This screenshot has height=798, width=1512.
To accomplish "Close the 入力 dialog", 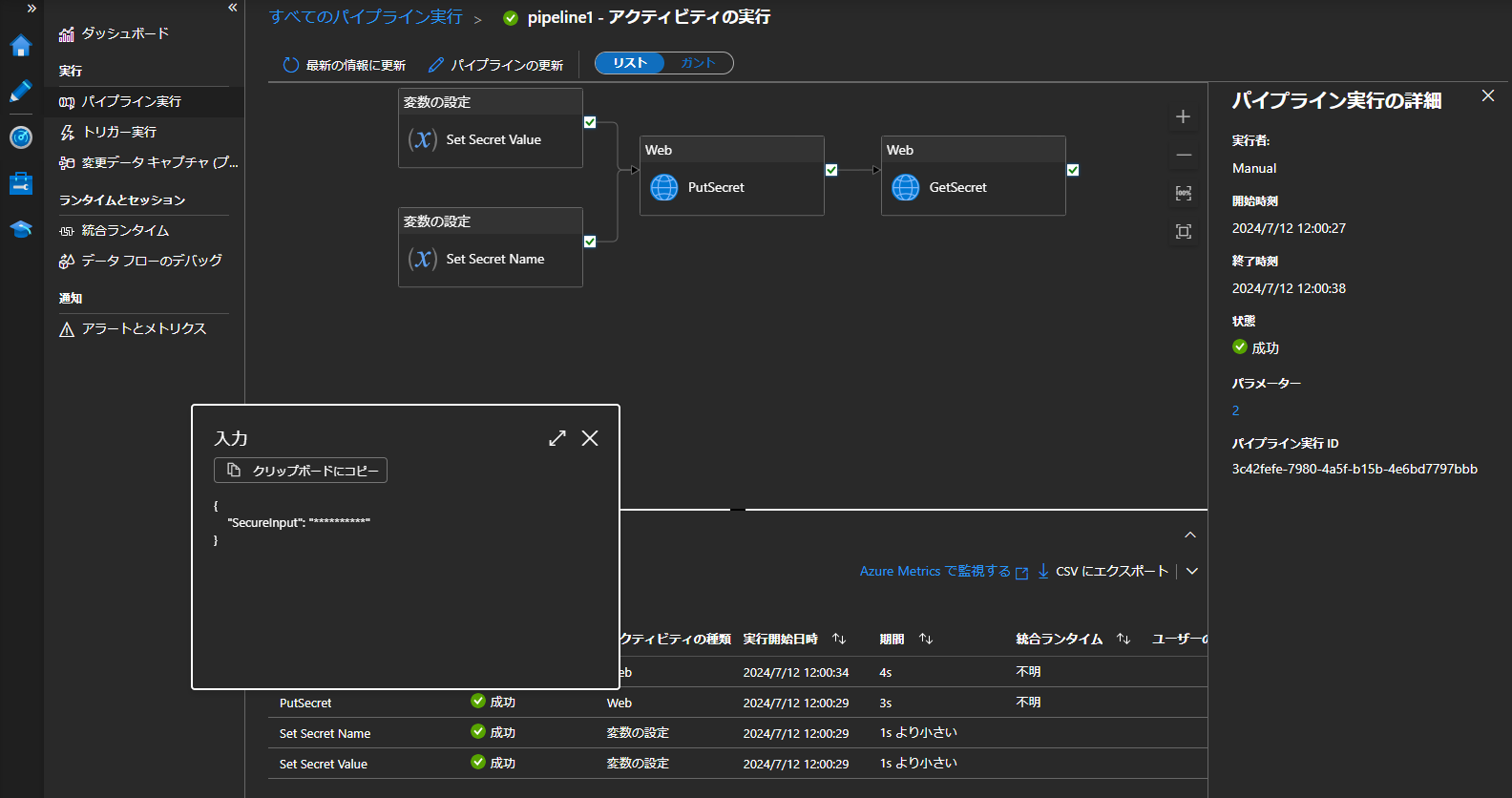I will coord(590,438).
